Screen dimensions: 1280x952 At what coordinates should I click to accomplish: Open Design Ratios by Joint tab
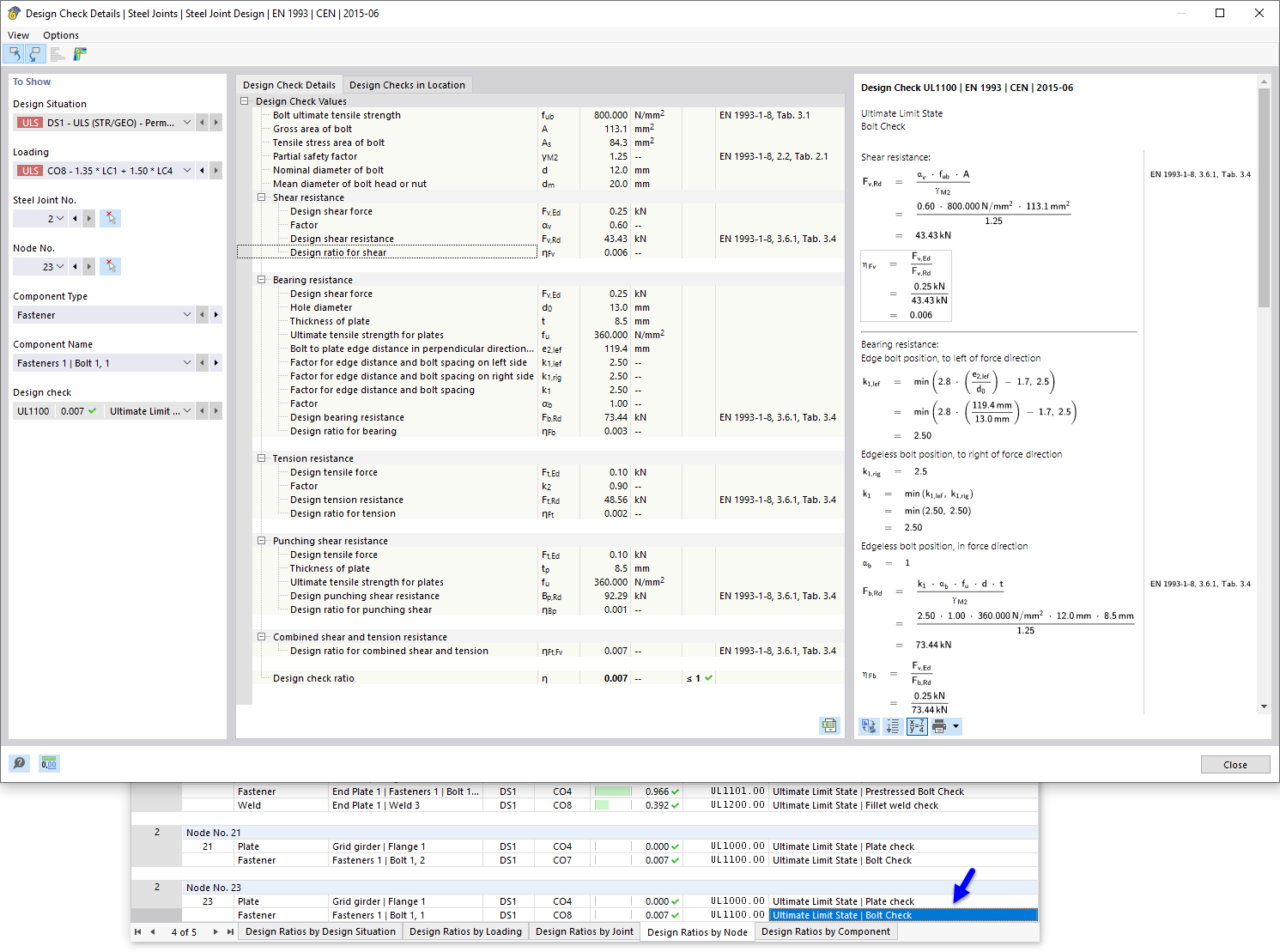(x=585, y=931)
